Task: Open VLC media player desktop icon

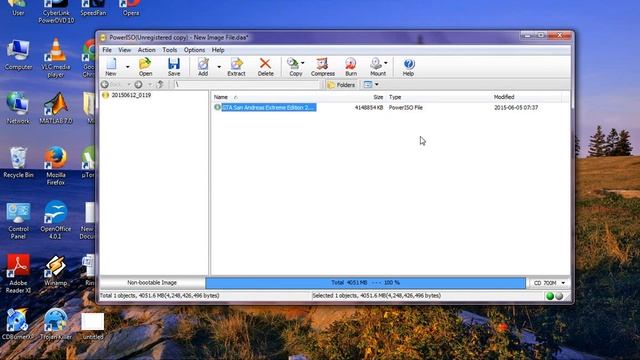Action: point(56,58)
